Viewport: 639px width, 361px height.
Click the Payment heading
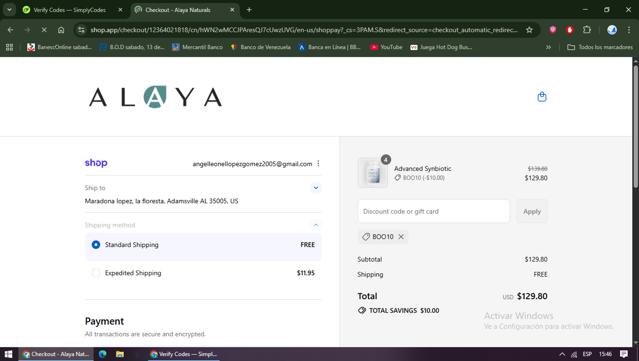(104, 321)
